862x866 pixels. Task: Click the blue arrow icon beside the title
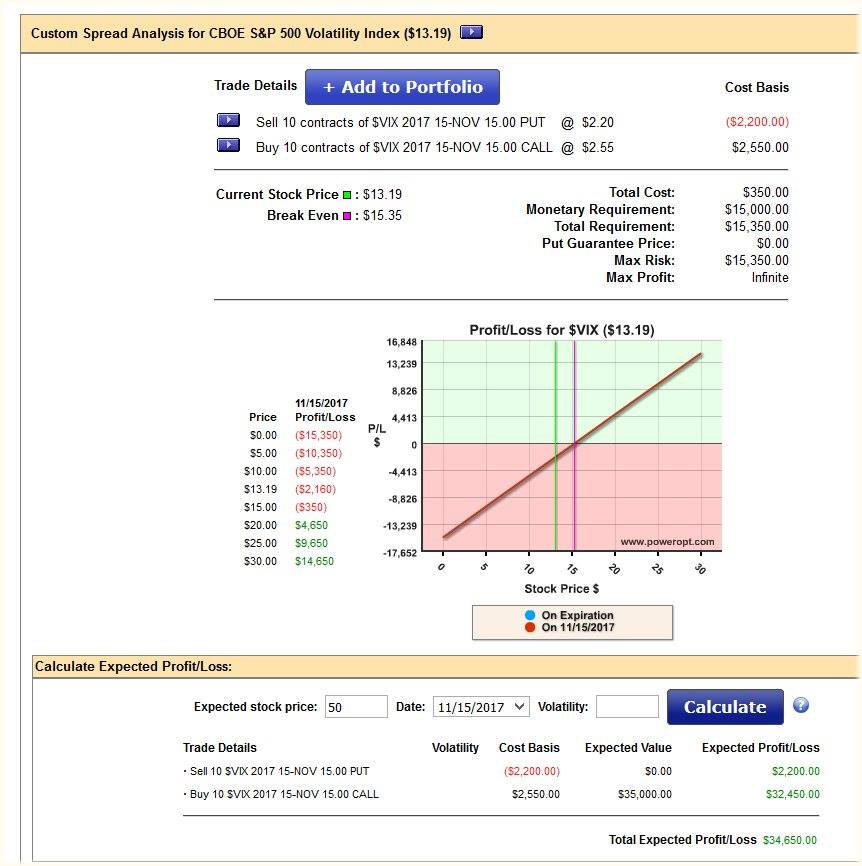[x=471, y=32]
